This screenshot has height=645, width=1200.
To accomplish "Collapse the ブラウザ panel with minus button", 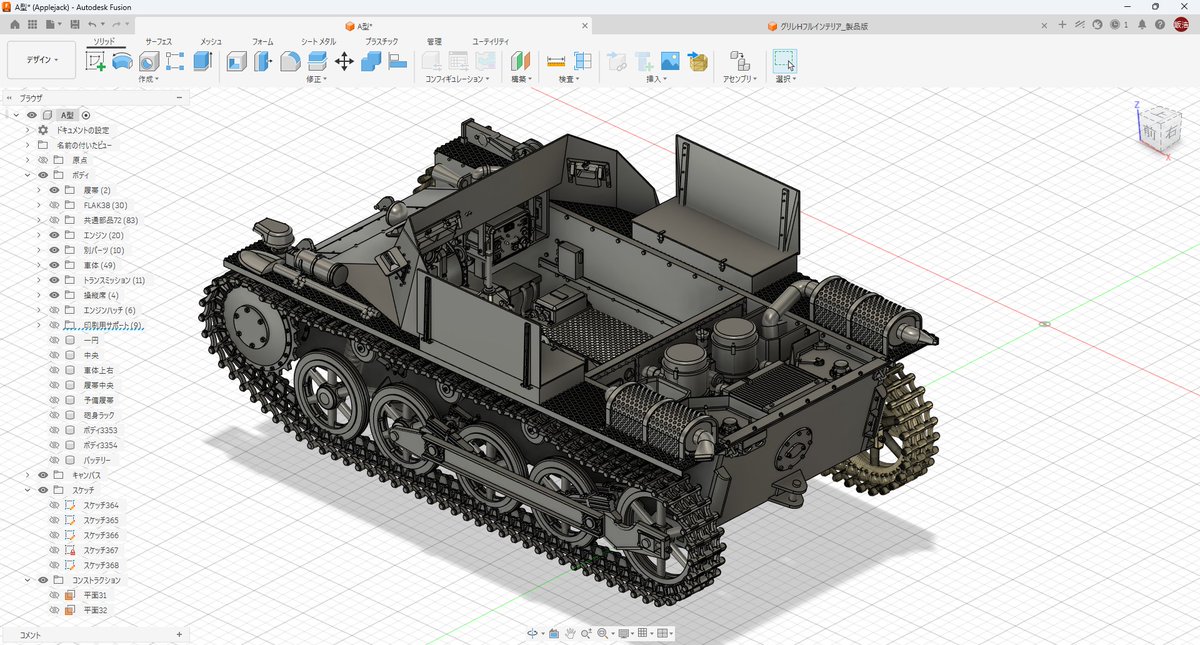I will (179, 98).
